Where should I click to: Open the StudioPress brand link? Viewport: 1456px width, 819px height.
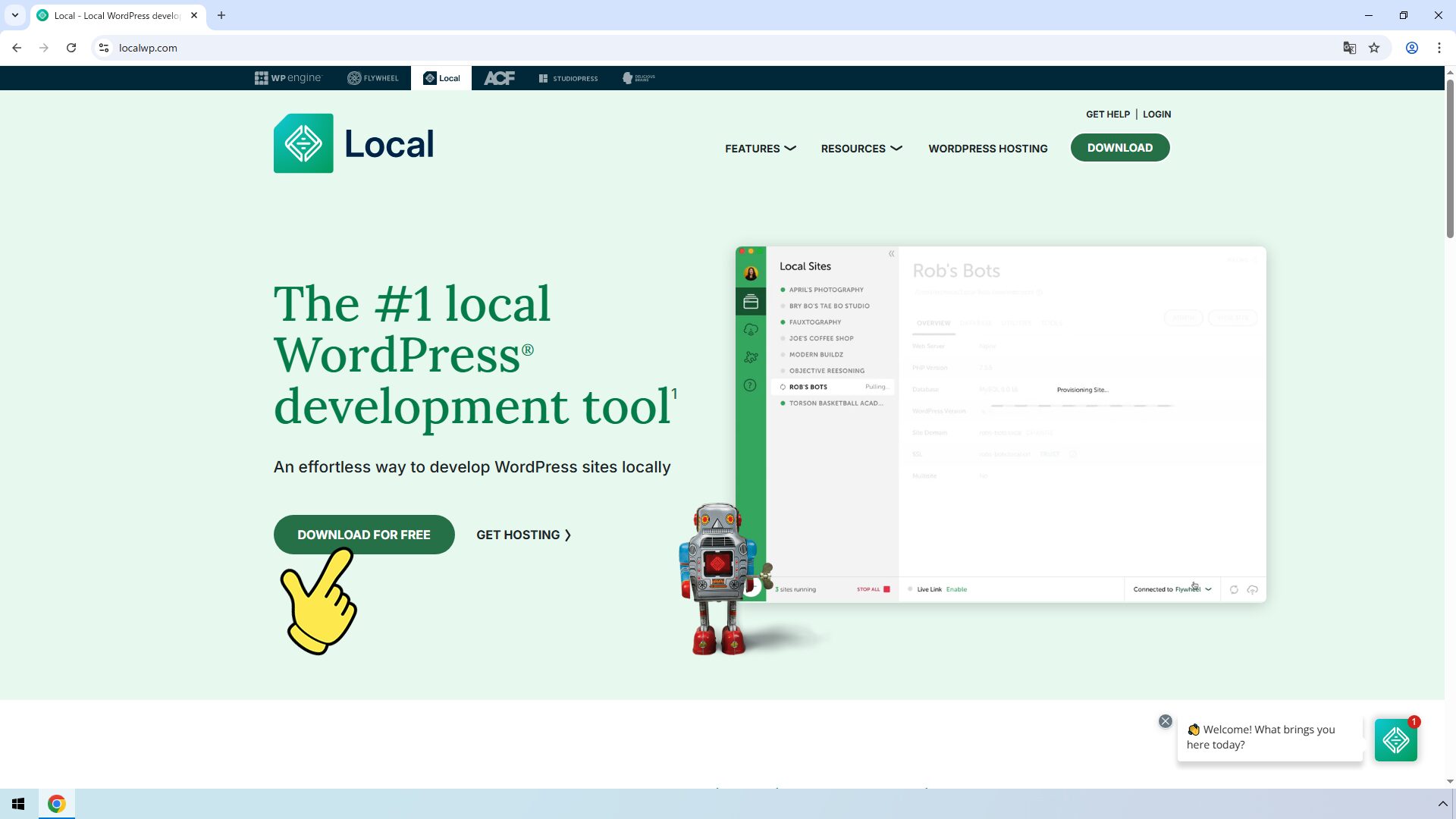click(568, 78)
